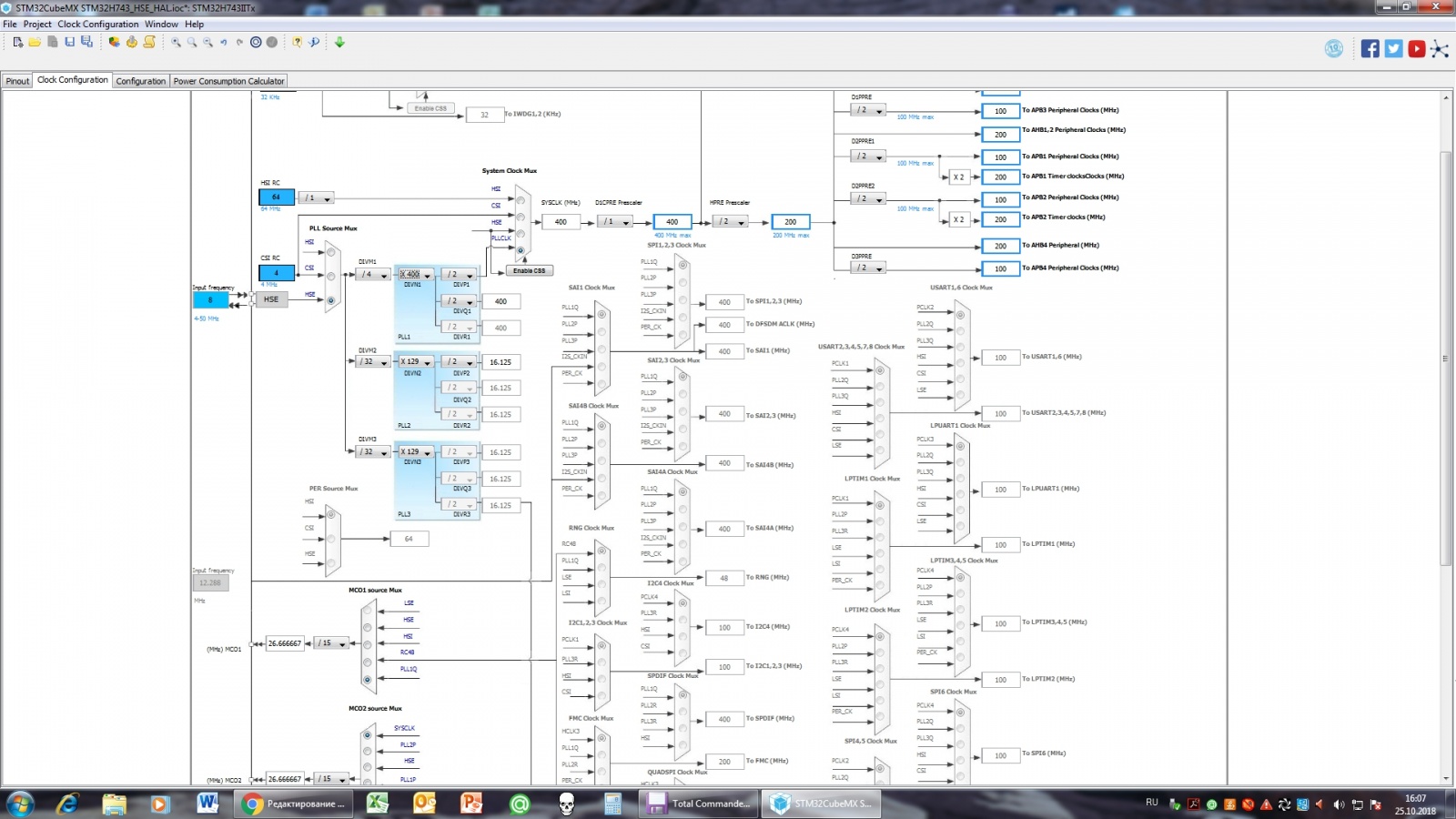Image resolution: width=1456 pixels, height=819 pixels.
Task: Select CSI in the System Clock Mux
Action: (521, 217)
